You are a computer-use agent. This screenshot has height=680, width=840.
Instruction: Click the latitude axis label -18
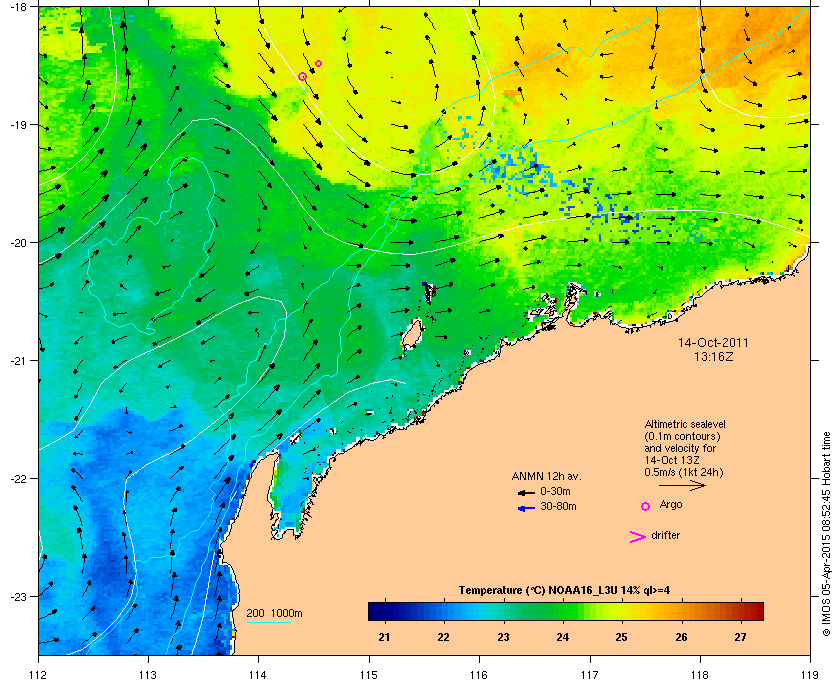tap(18, 7)
